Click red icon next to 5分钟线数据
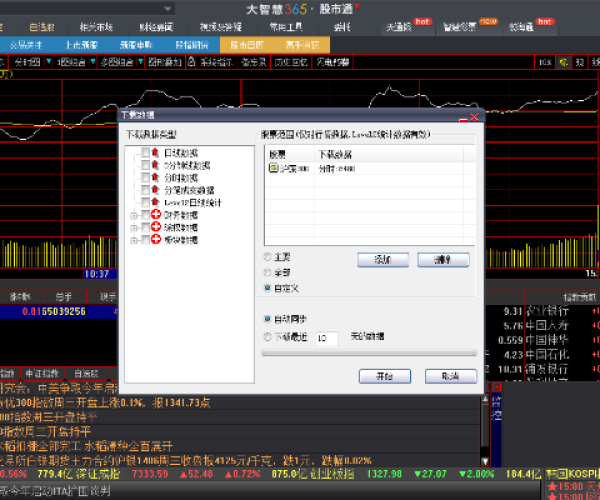The width and height of the screenshot is (600, 500). [x=156, y=165]
